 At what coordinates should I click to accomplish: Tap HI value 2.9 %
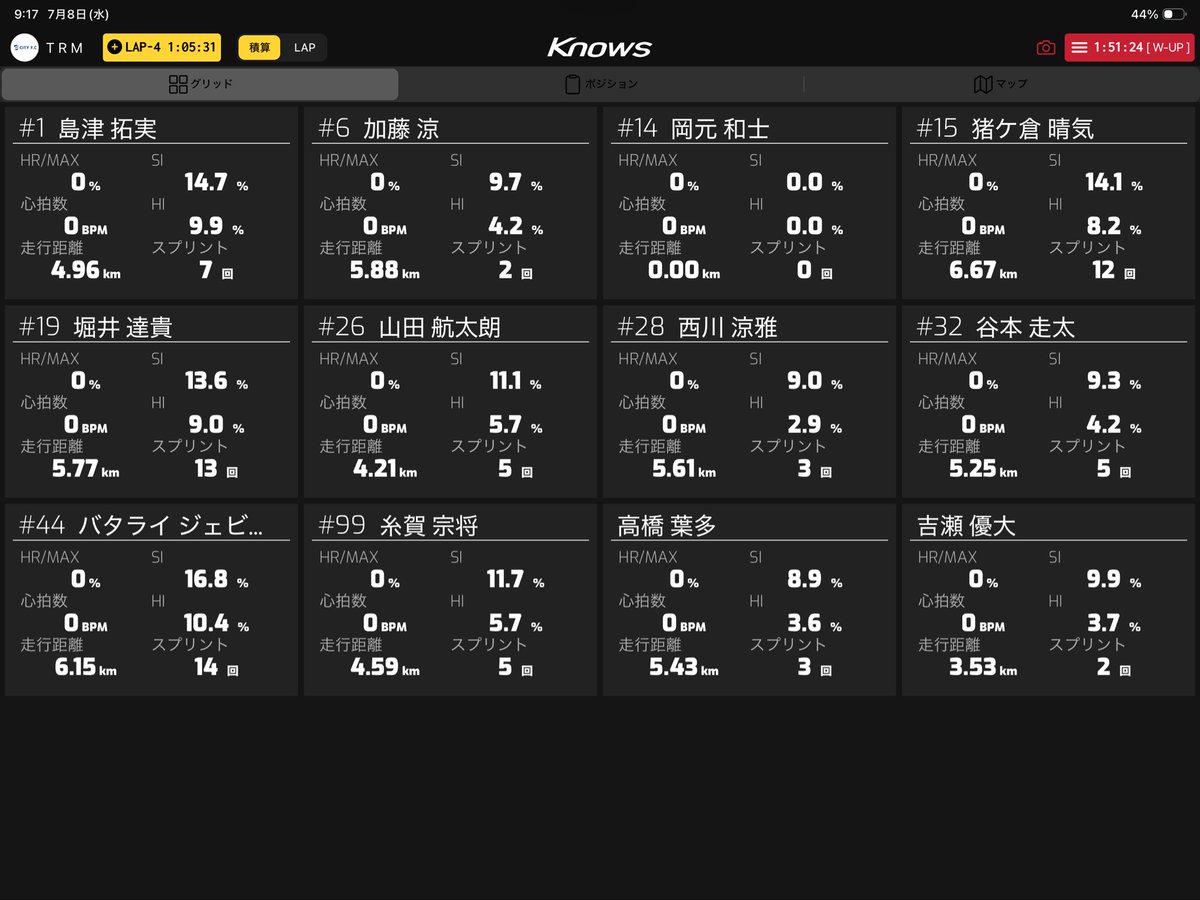(x=815, y=425)
